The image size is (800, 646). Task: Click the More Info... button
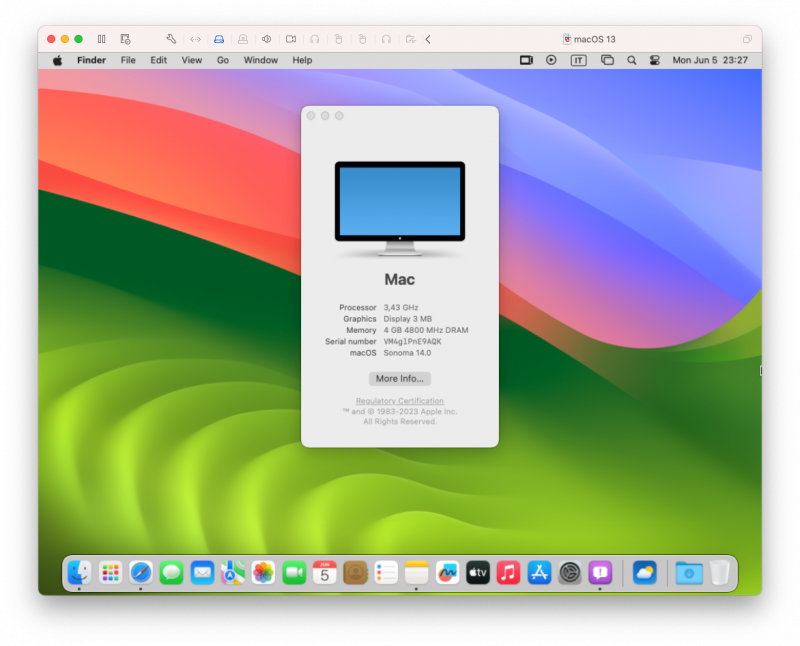click(399, 379)
